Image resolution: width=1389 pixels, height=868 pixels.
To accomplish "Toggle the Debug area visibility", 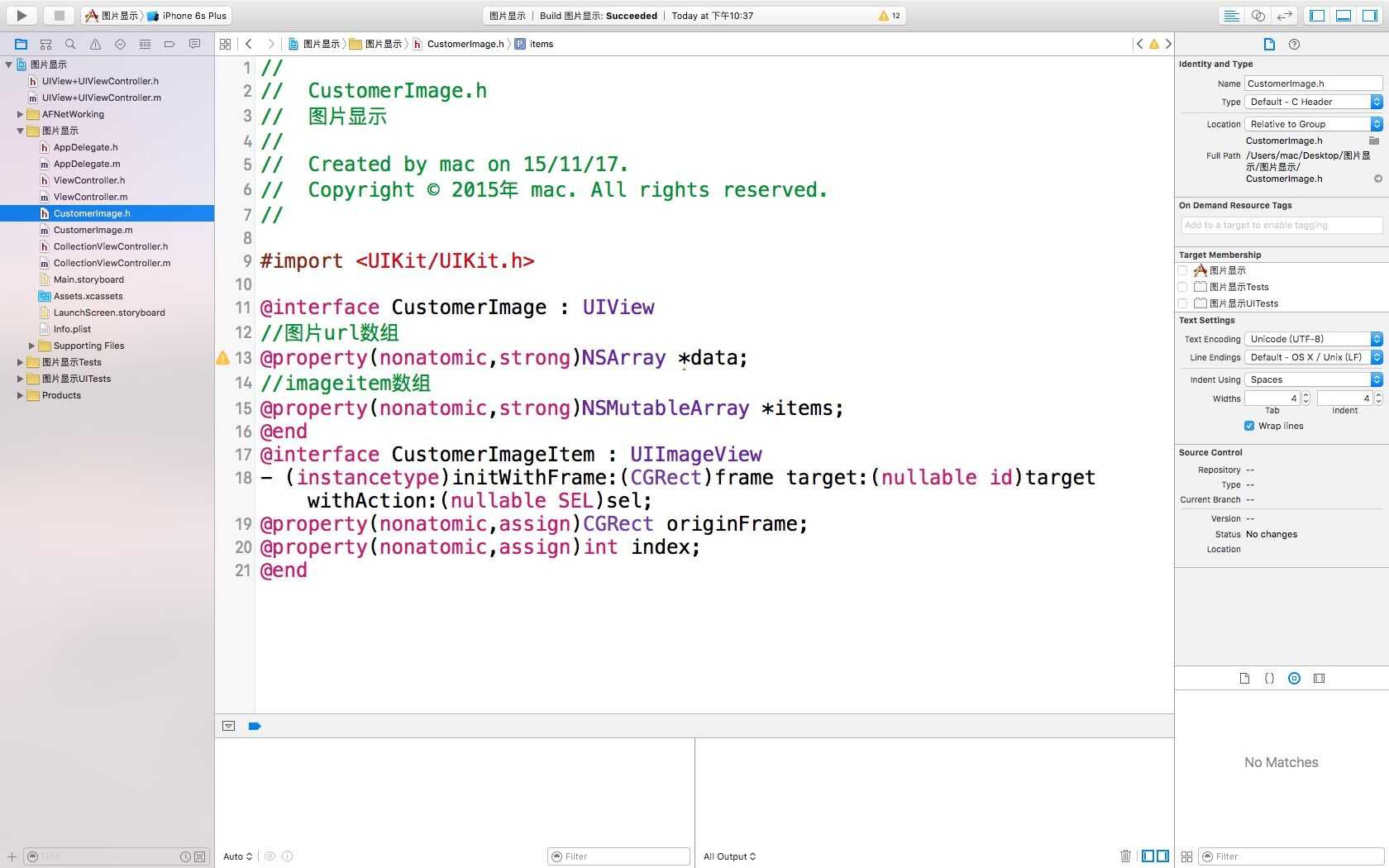I will (1344, 15).
